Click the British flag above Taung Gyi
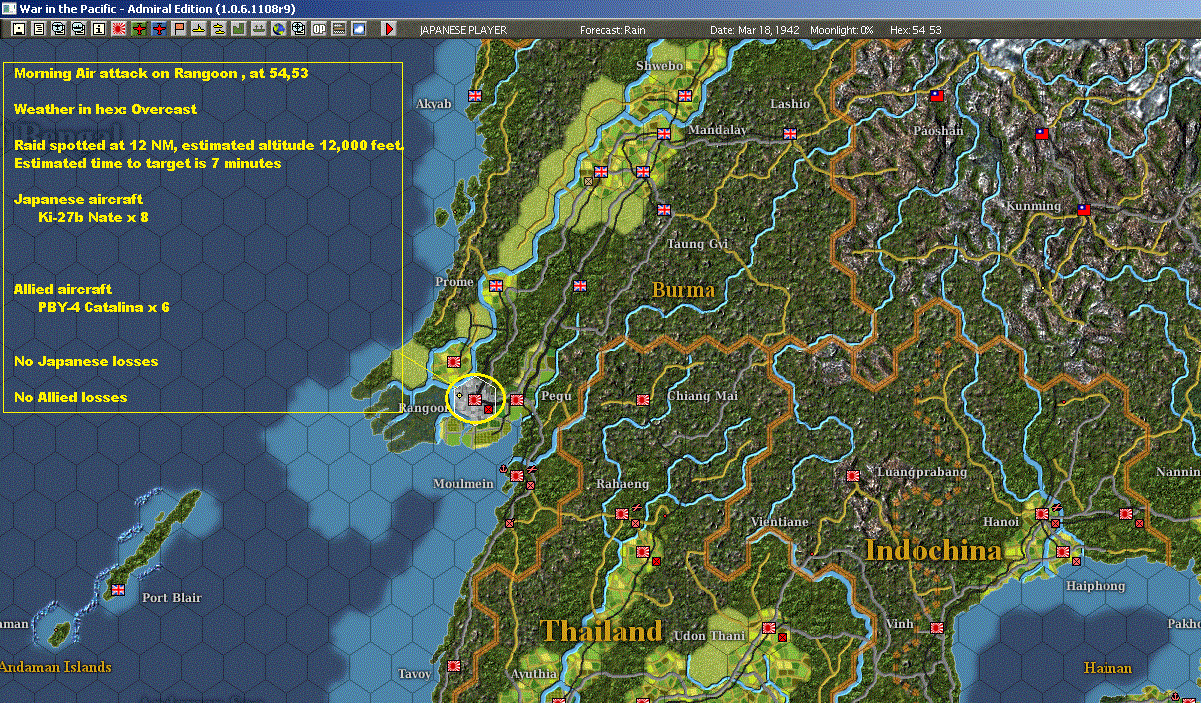The height and width of the screenshot is (703, 1201). [663, 210]
